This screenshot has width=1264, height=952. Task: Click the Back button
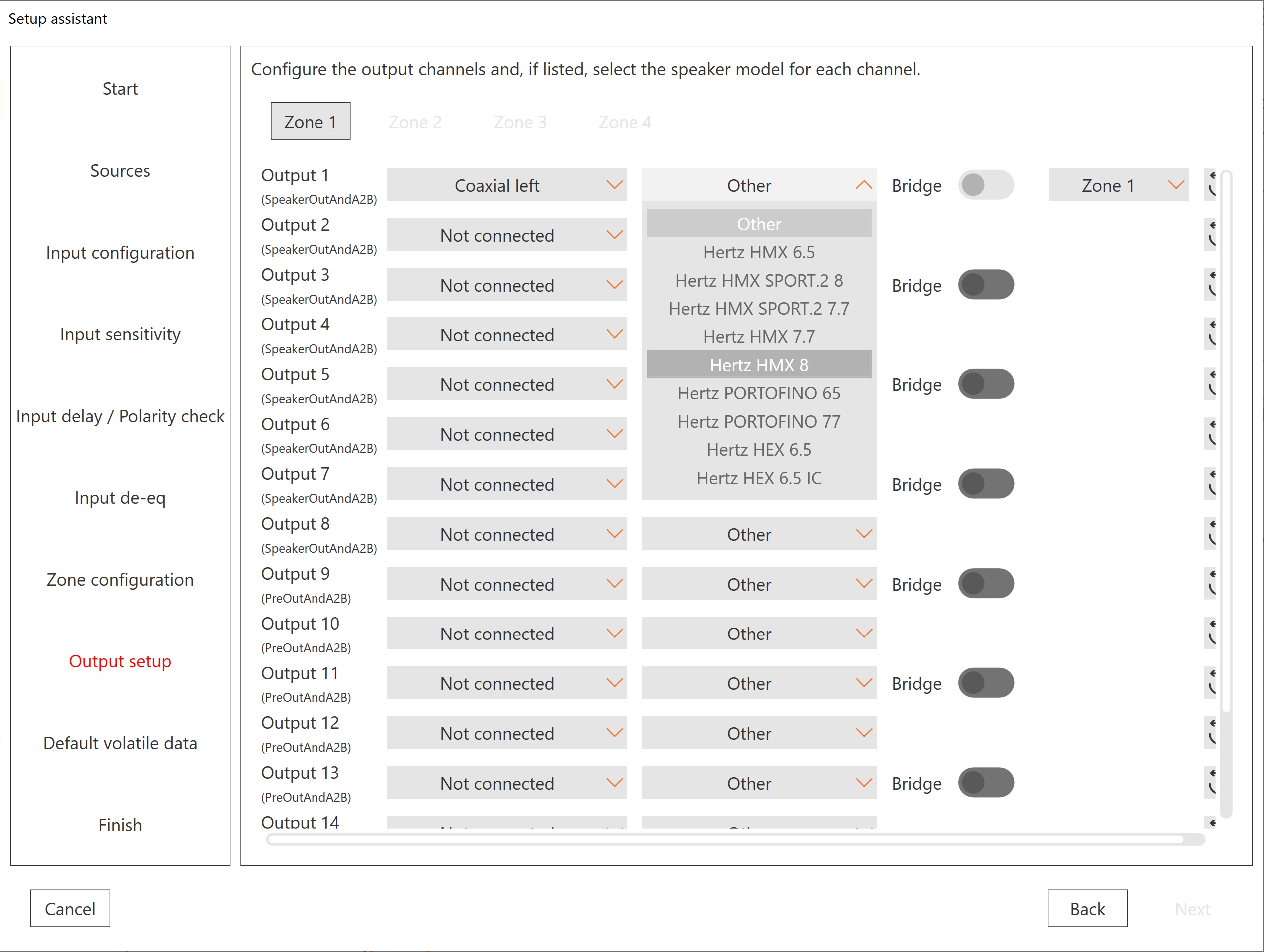click(x=1087, y=908)
